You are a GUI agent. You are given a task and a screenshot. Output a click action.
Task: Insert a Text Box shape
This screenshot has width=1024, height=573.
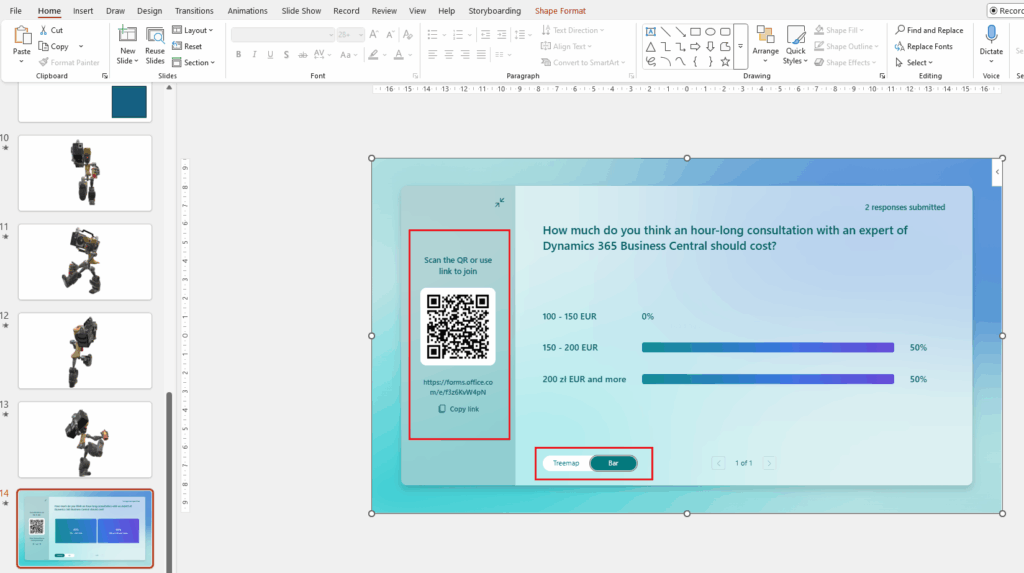650,31
